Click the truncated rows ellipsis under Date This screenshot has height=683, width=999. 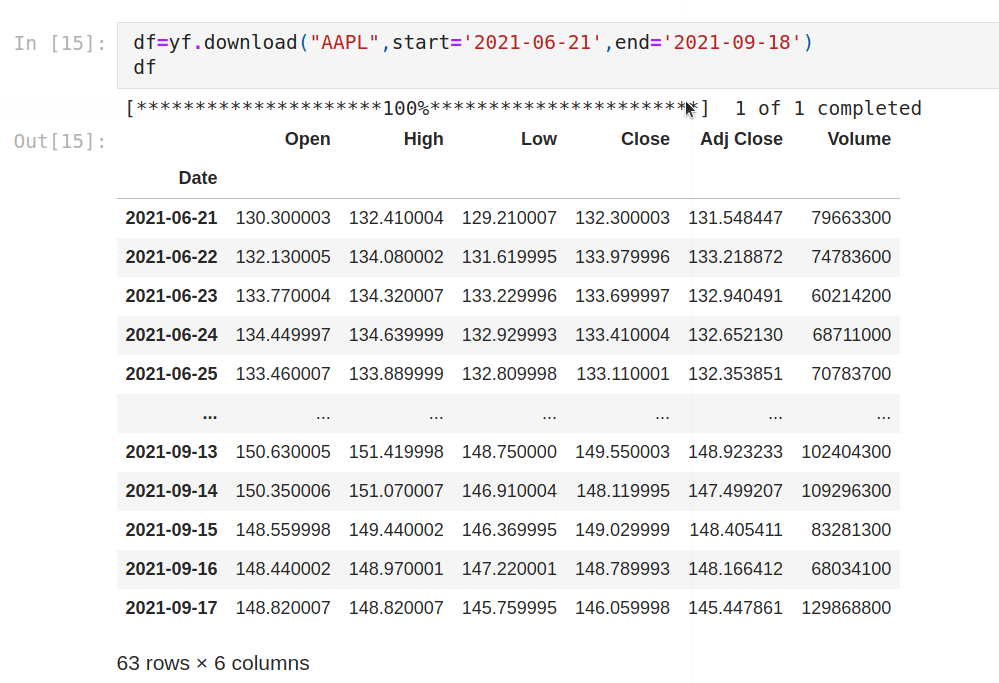(x=210, y=415)
